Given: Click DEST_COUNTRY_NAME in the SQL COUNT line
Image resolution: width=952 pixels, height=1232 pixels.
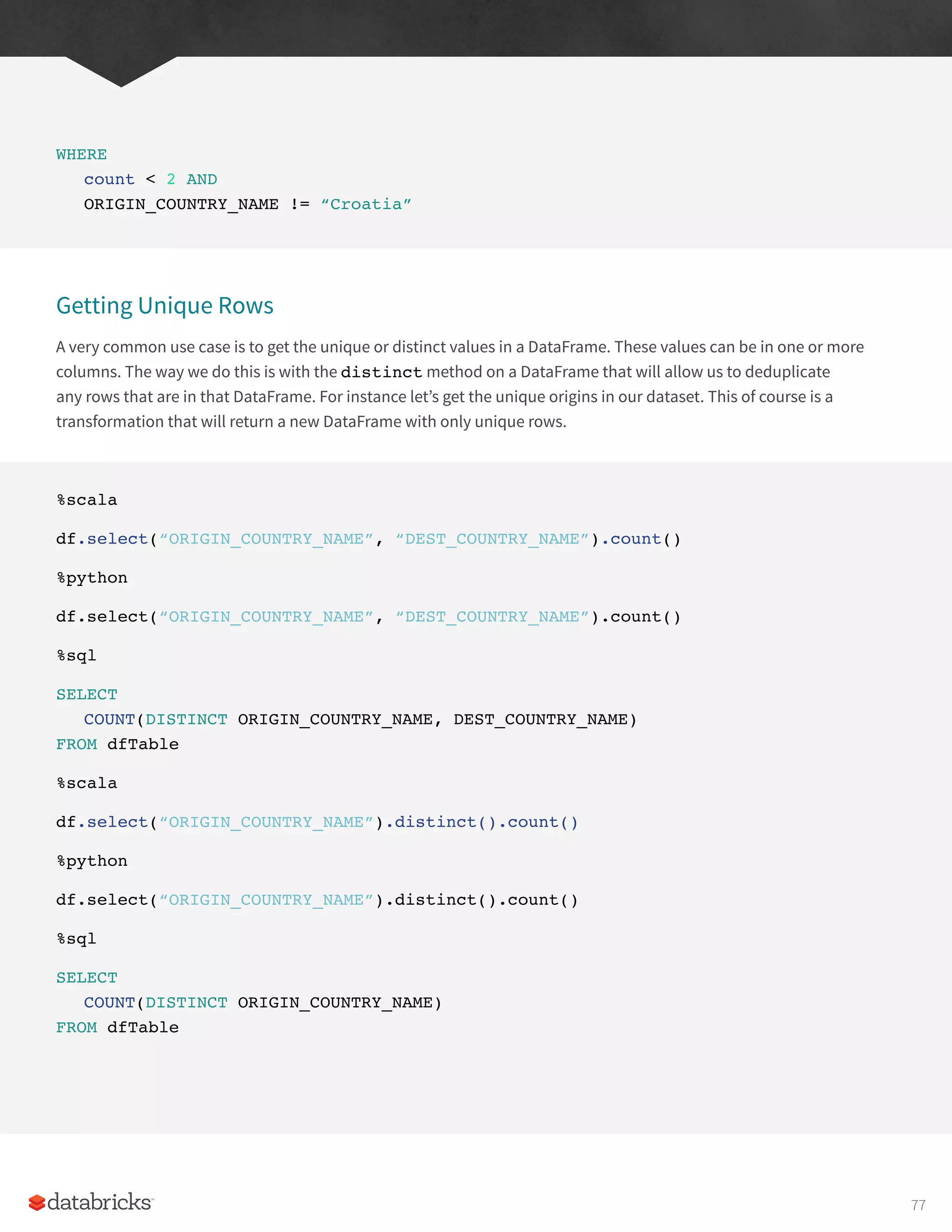Looking at the screenshot, I should coord(540,719).
